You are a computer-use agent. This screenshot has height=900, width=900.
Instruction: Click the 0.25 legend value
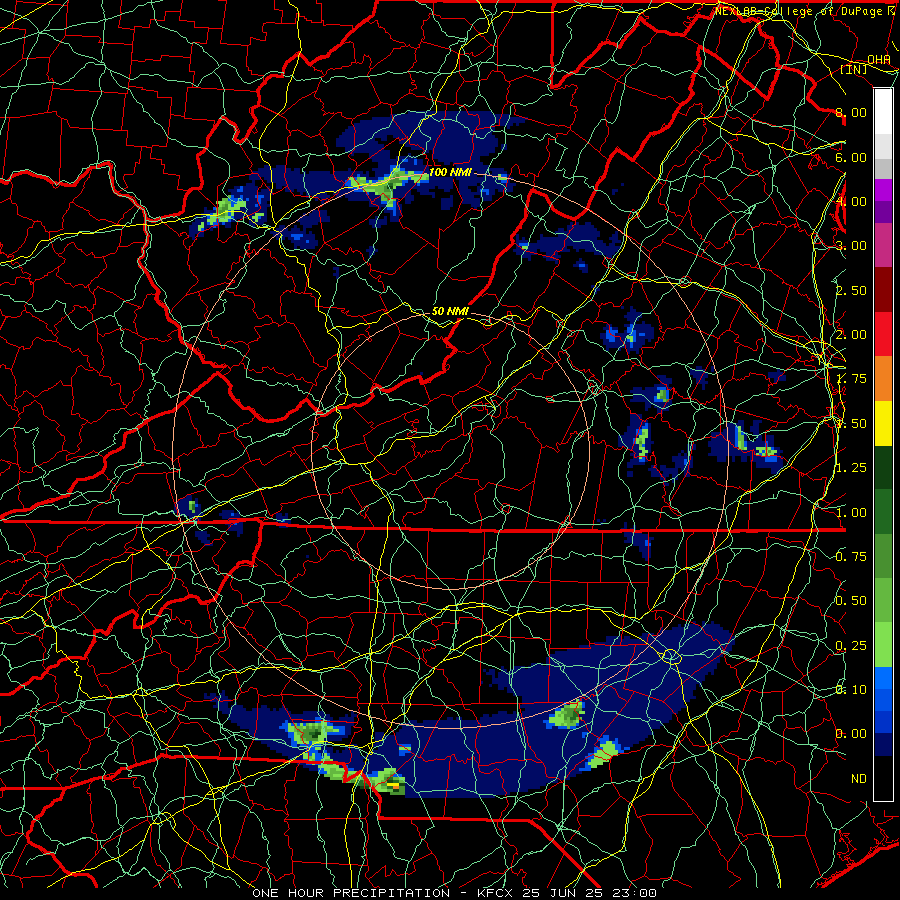[851, 646]
